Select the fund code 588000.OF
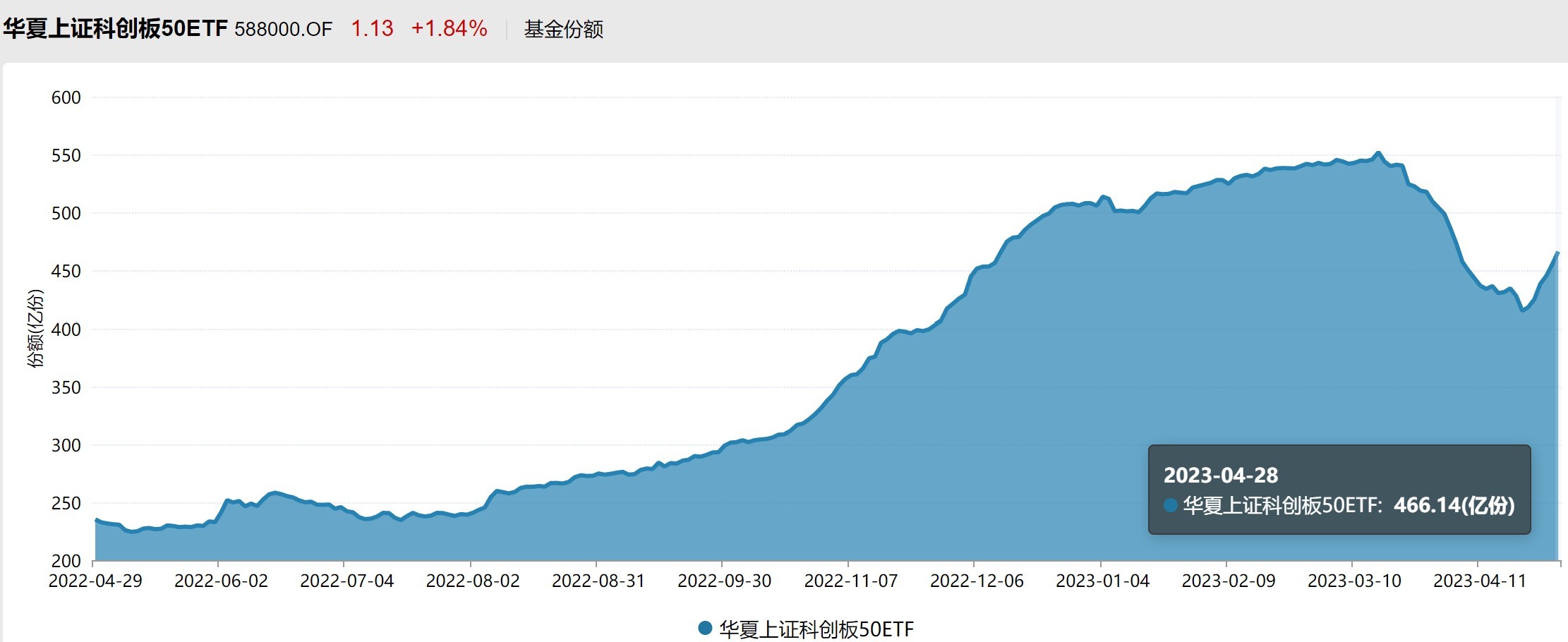The width and height of the screenshot is (1568, 642). [283, 30]
